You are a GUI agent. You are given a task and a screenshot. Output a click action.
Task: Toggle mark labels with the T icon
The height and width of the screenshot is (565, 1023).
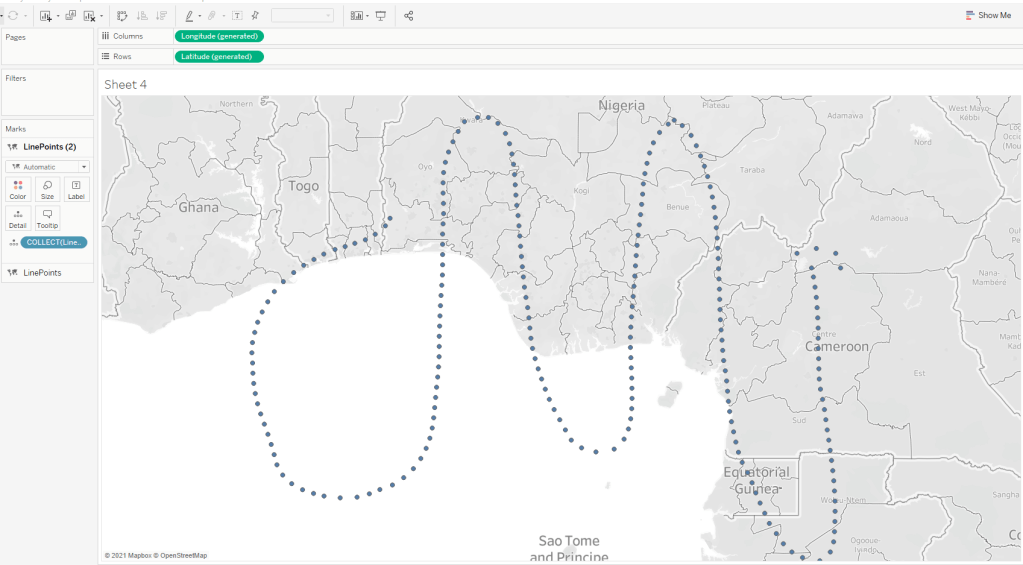[x=237, y=16]
